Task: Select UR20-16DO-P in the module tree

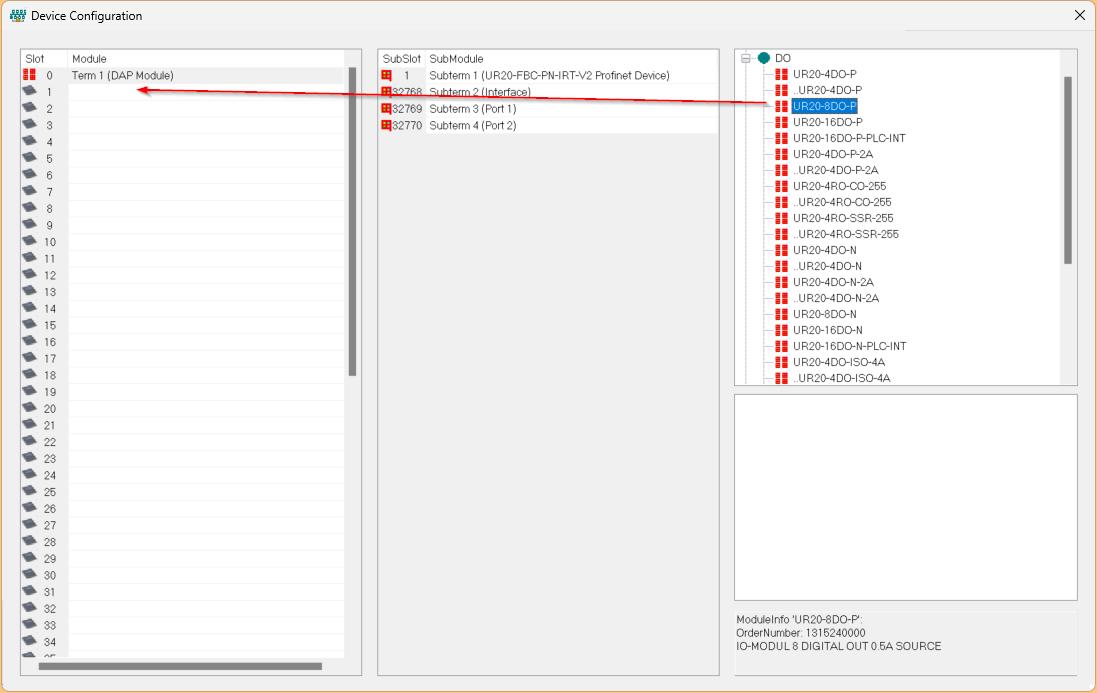Action: click(x=828, y=122)
